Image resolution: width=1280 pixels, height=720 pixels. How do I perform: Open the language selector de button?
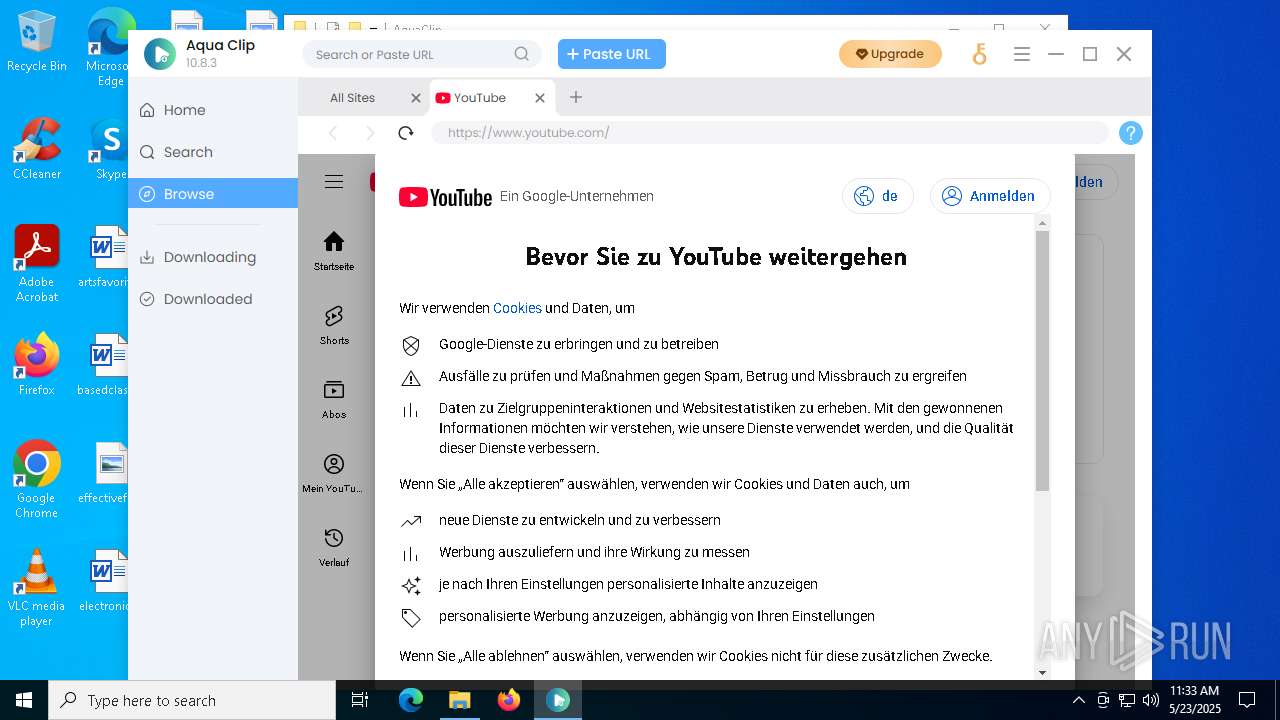coord(877,196)
